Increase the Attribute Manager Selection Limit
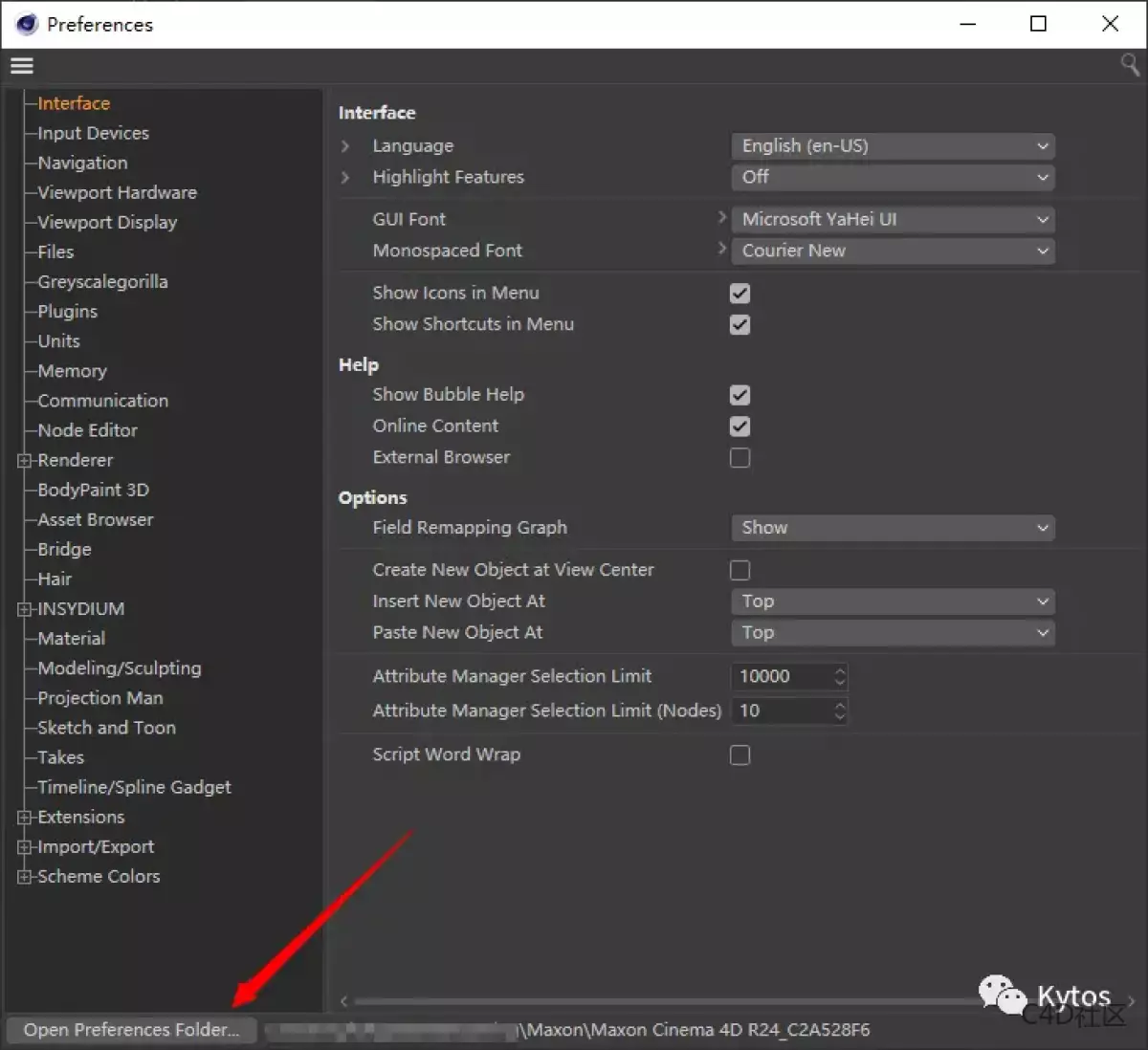The height and width of the screenshot is (1050, 1148). tap(839, 670)
